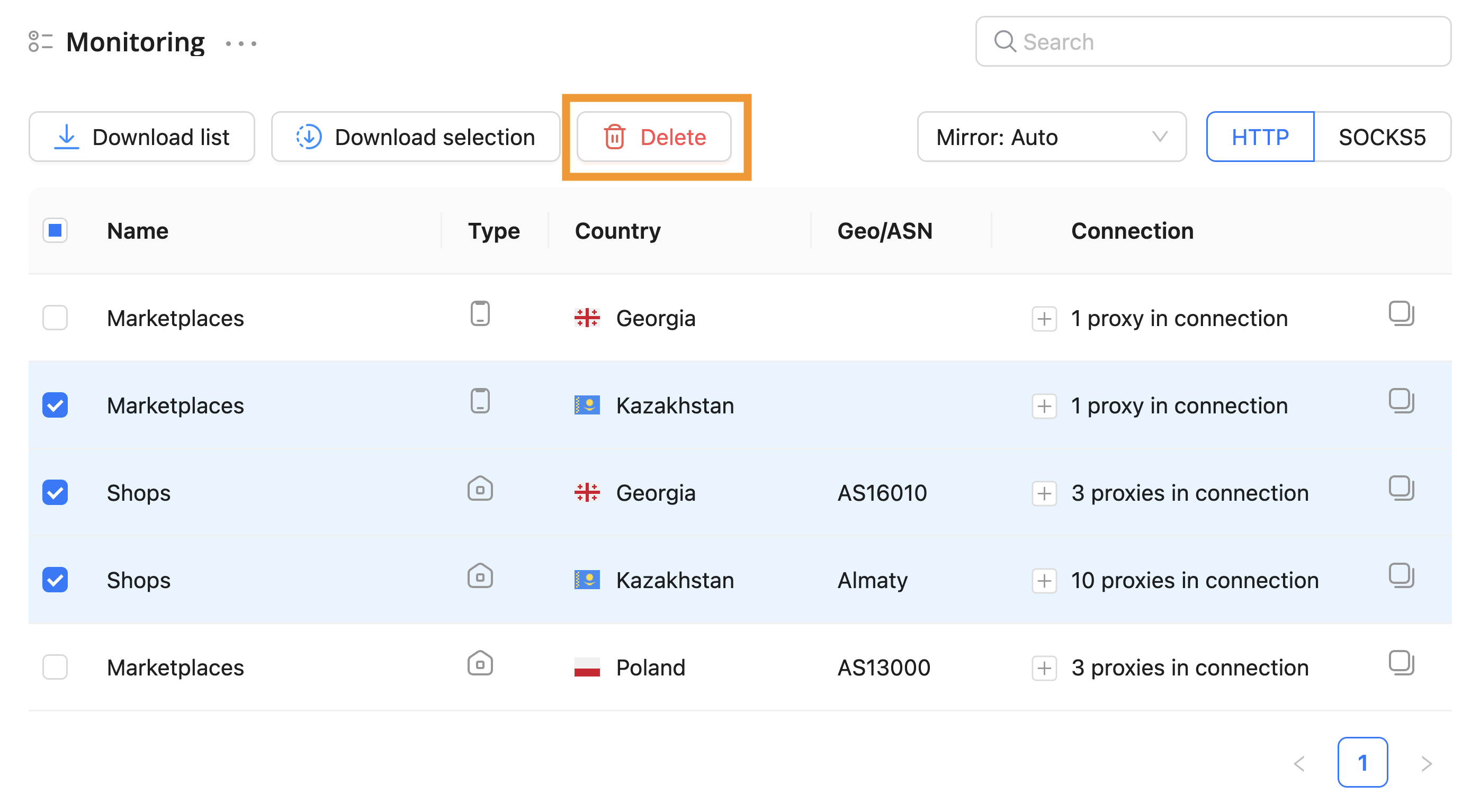Screen dimensions: 1471x812
Task: Click copy icon on Almaty Shops row
Action: [1401, 575]
